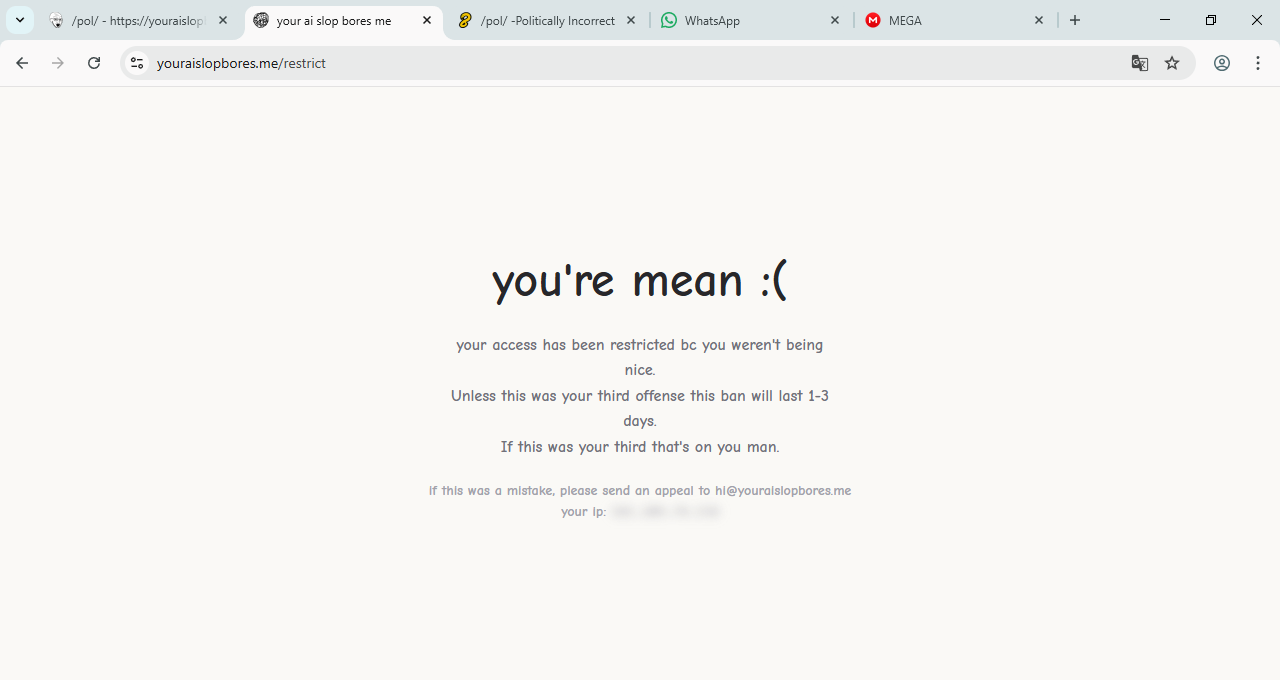
Task: Click the MEGA tab favicon
Action: pos(873,20)
